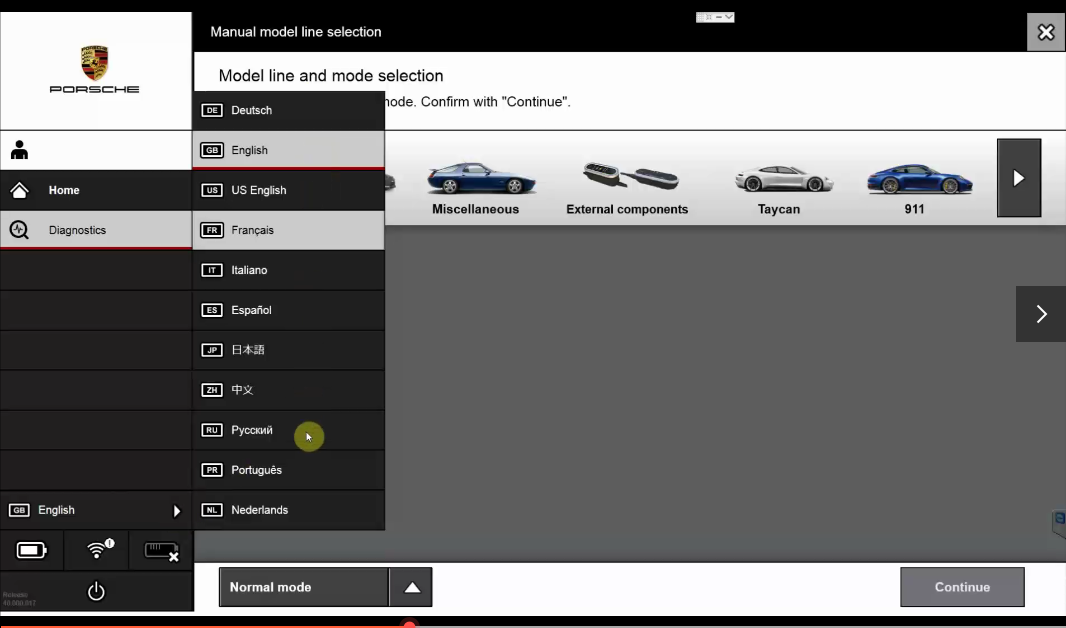Open the Wi-Fi connection status icon
Screen dimensions: 1066x628
[97, 550]
